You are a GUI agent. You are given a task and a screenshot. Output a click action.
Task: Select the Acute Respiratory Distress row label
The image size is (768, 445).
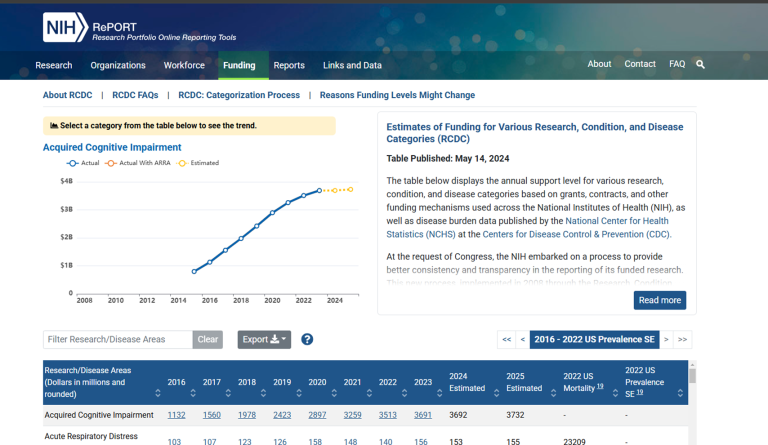[91, 436]
